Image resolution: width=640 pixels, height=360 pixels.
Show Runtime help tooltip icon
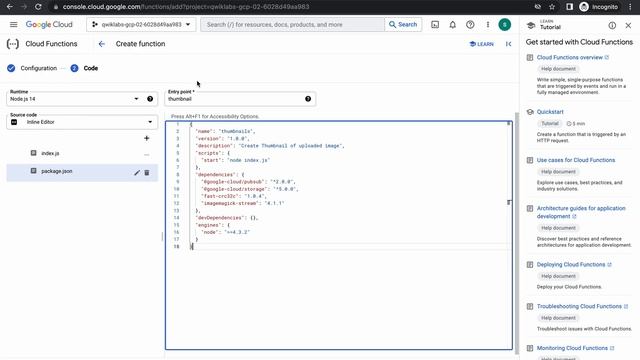(x=150, y=99)
